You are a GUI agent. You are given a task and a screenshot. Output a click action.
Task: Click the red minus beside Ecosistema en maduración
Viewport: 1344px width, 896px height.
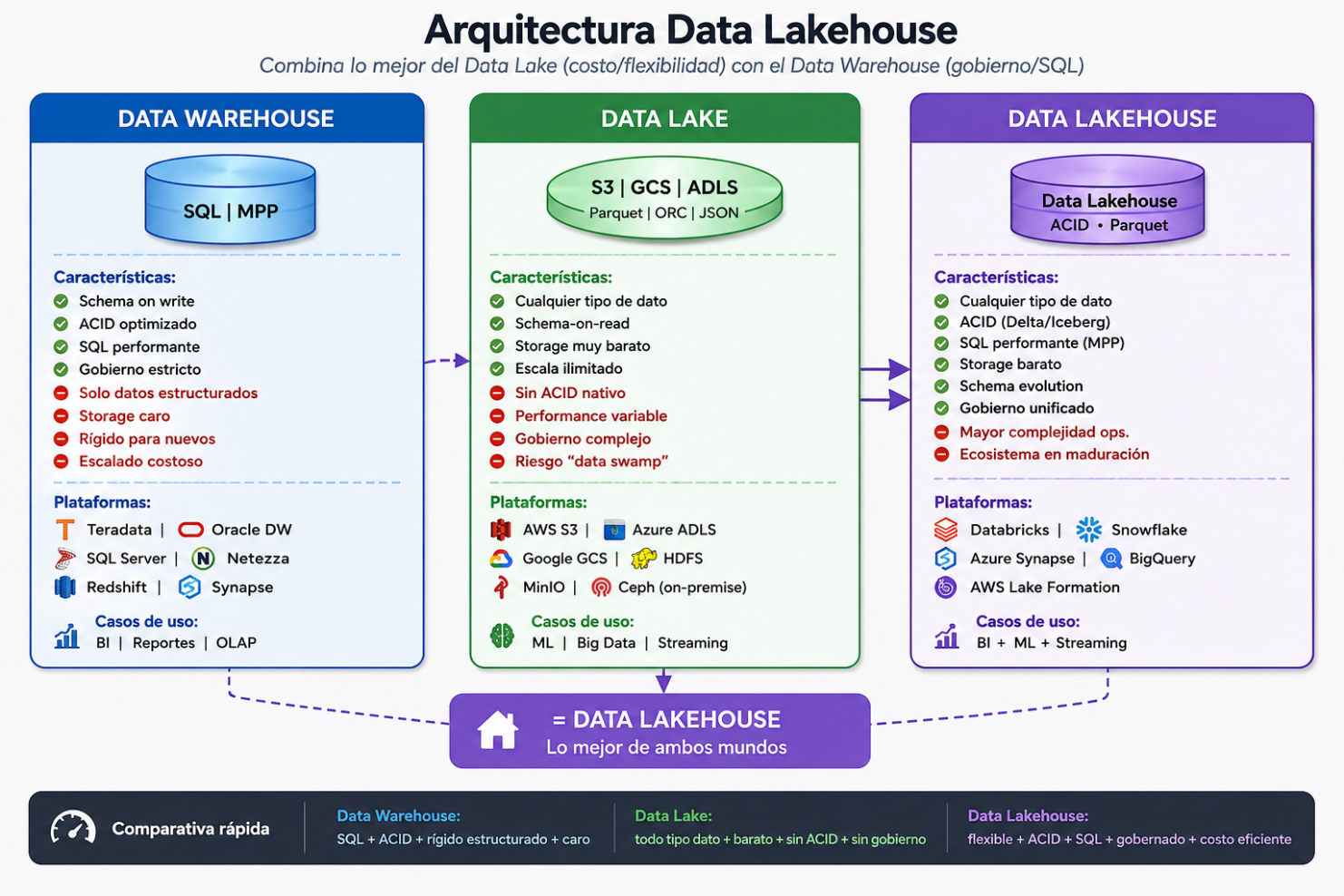coord(941,454)
